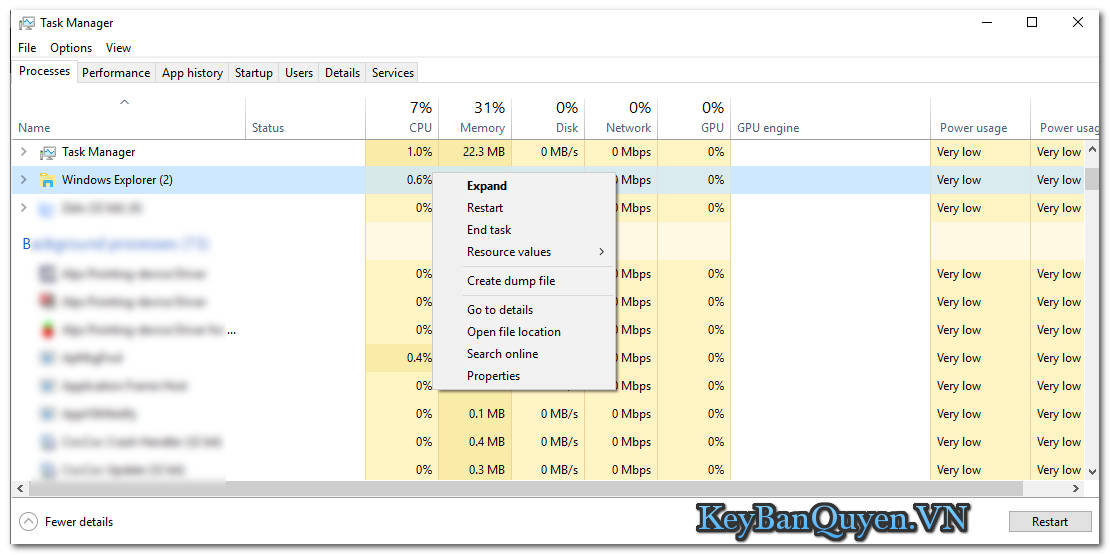
Task: Switch to the Services tab
Action: coord(392,73)
